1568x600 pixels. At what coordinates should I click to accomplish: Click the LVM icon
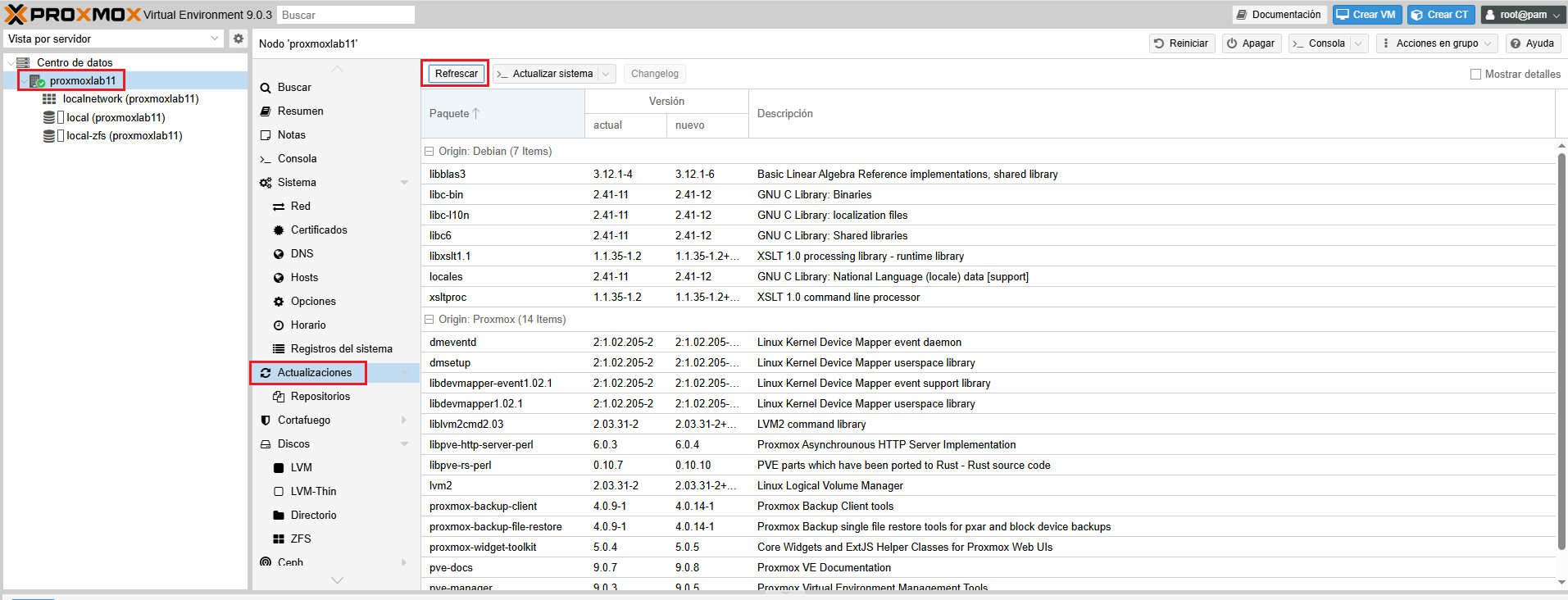pos(279,468)
